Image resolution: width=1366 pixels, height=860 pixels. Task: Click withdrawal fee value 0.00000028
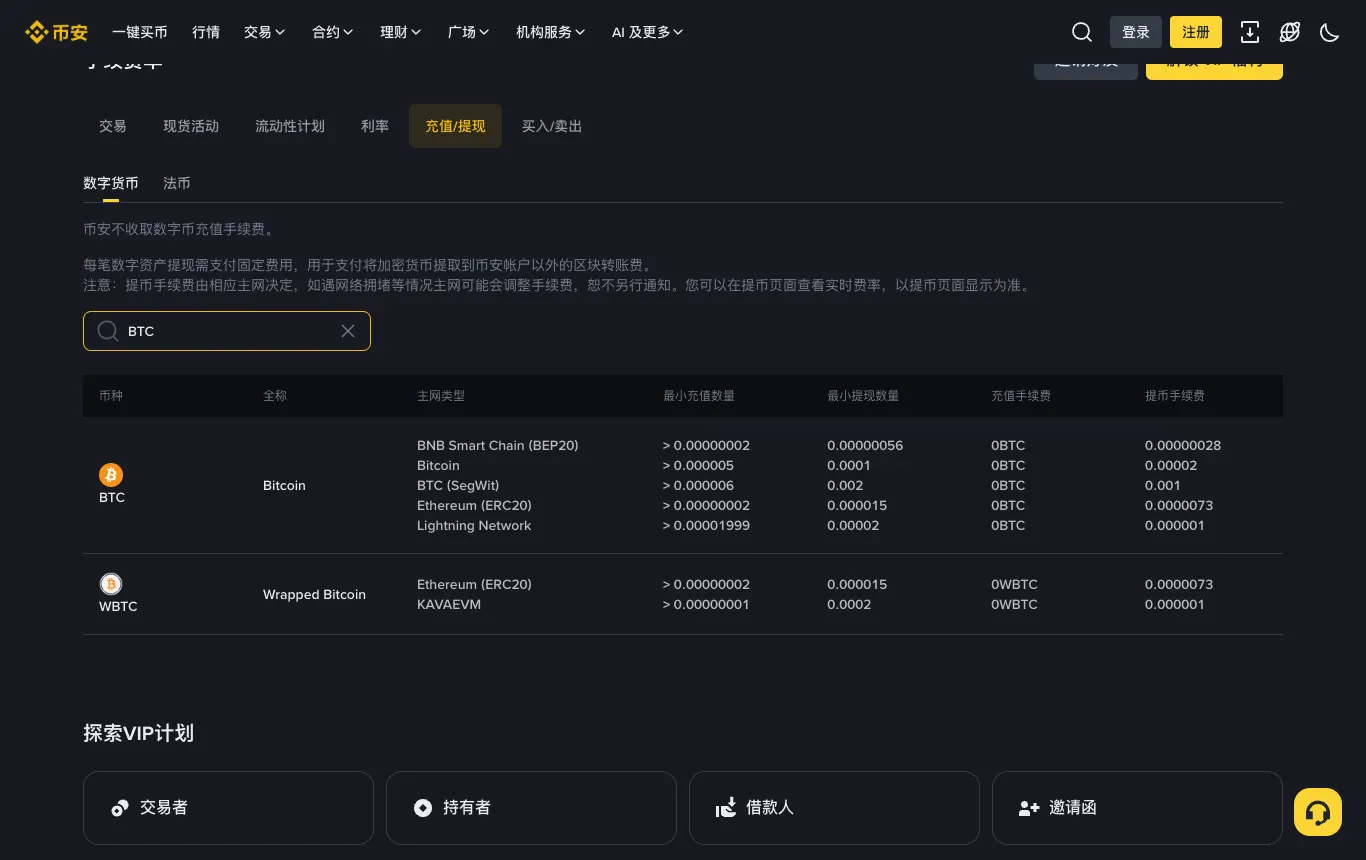coord(1183,445)
